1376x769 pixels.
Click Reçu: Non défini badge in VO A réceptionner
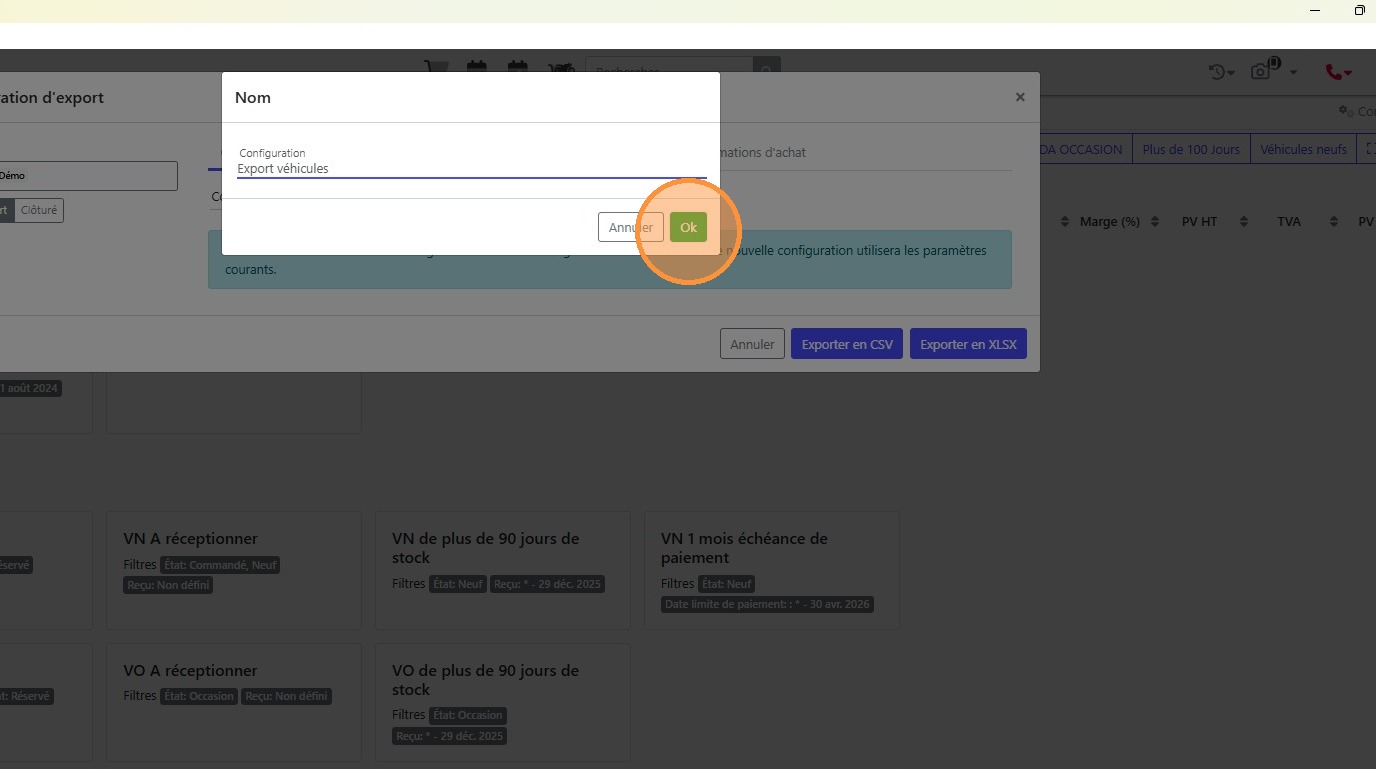(x=287, y=696)
